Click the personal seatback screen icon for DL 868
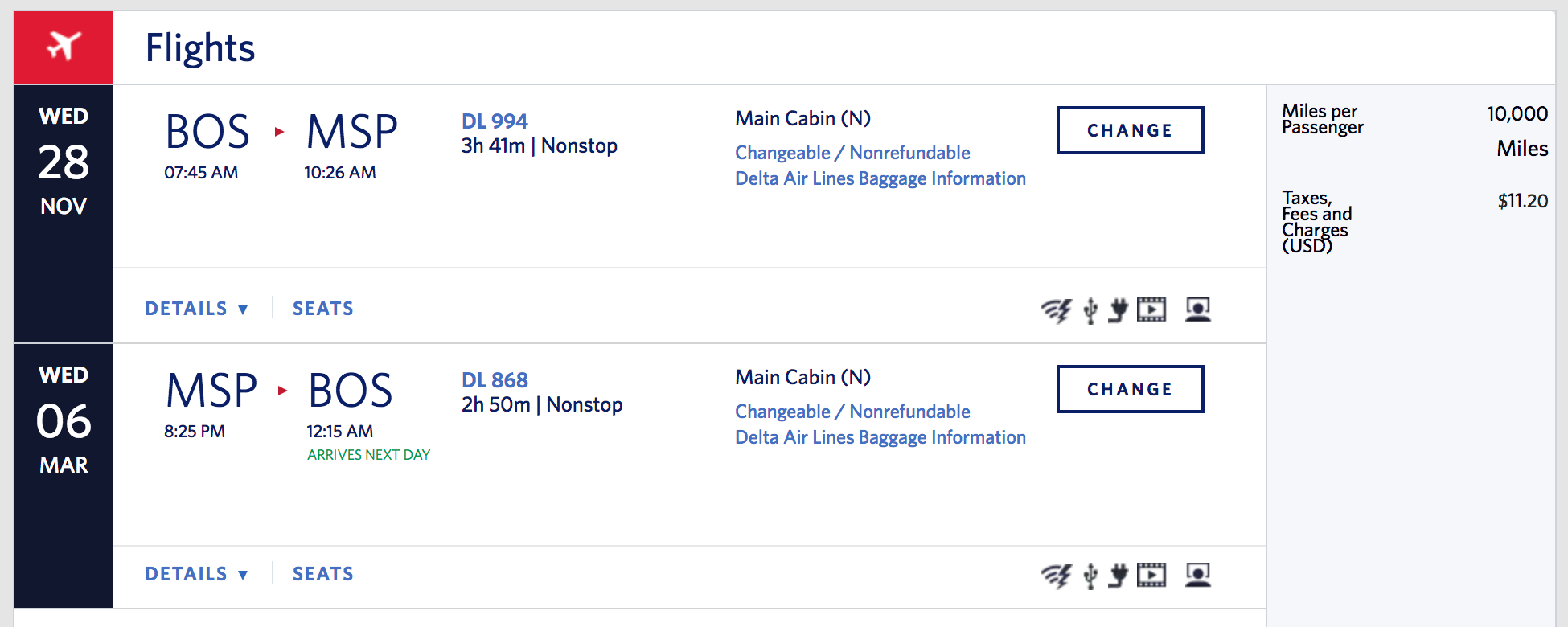The width and height of the screenshot is (1568, 627). 1198,575
